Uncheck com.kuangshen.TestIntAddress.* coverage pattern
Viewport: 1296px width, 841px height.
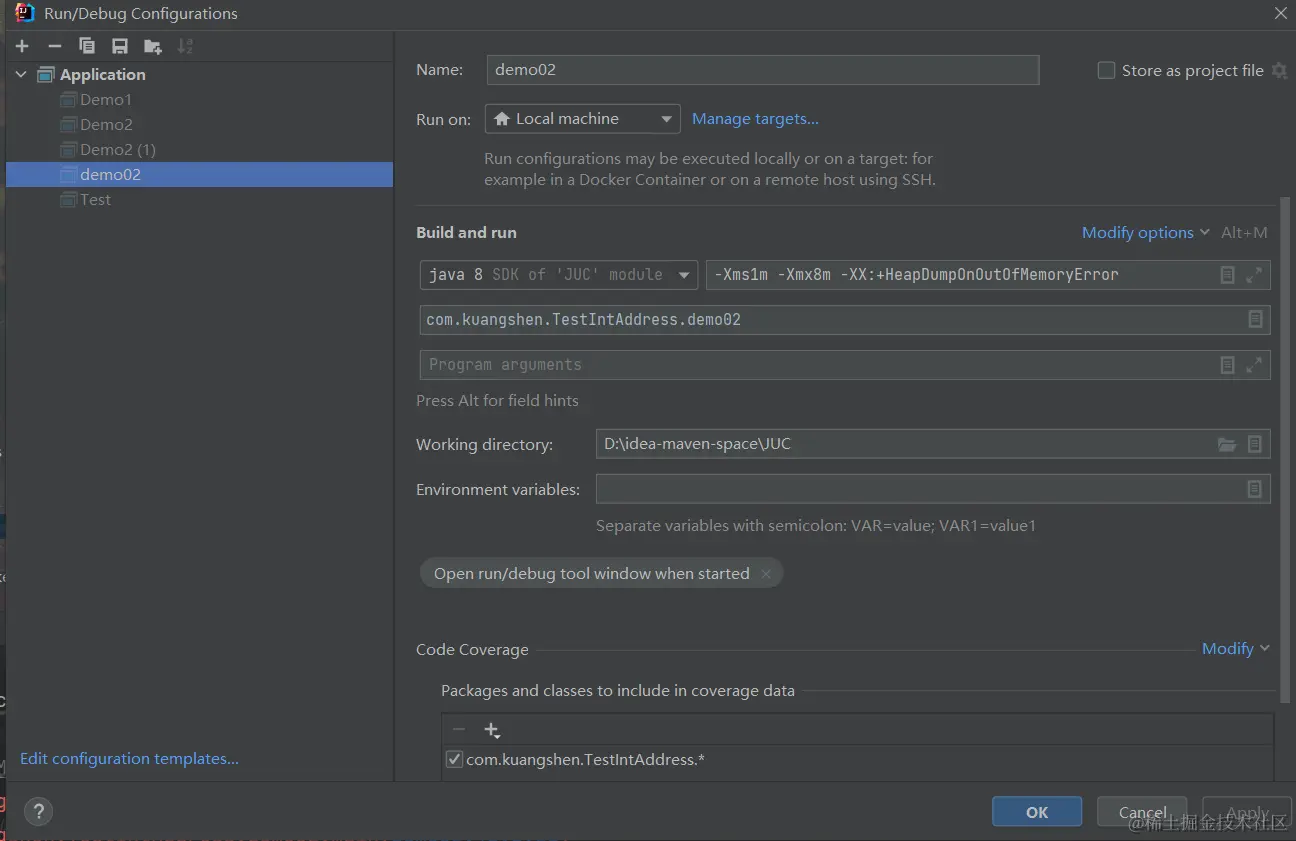point(454,759)
